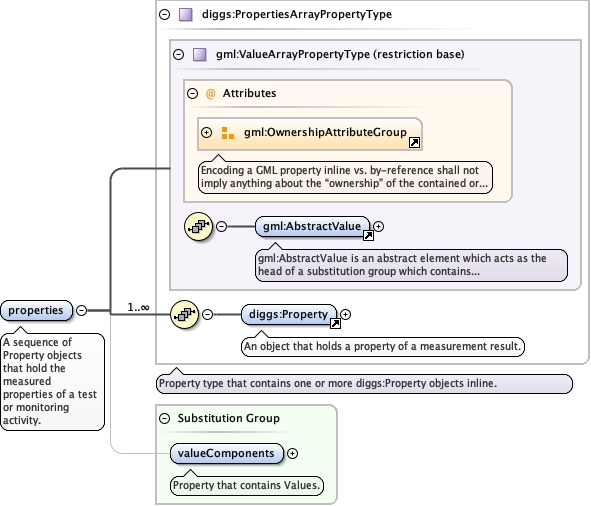The height and width of the screenshot is (506, 591).
Task: Click the complex type icon of diggs:PropertiesArrayPropertyType
Action: pos(185,15)
